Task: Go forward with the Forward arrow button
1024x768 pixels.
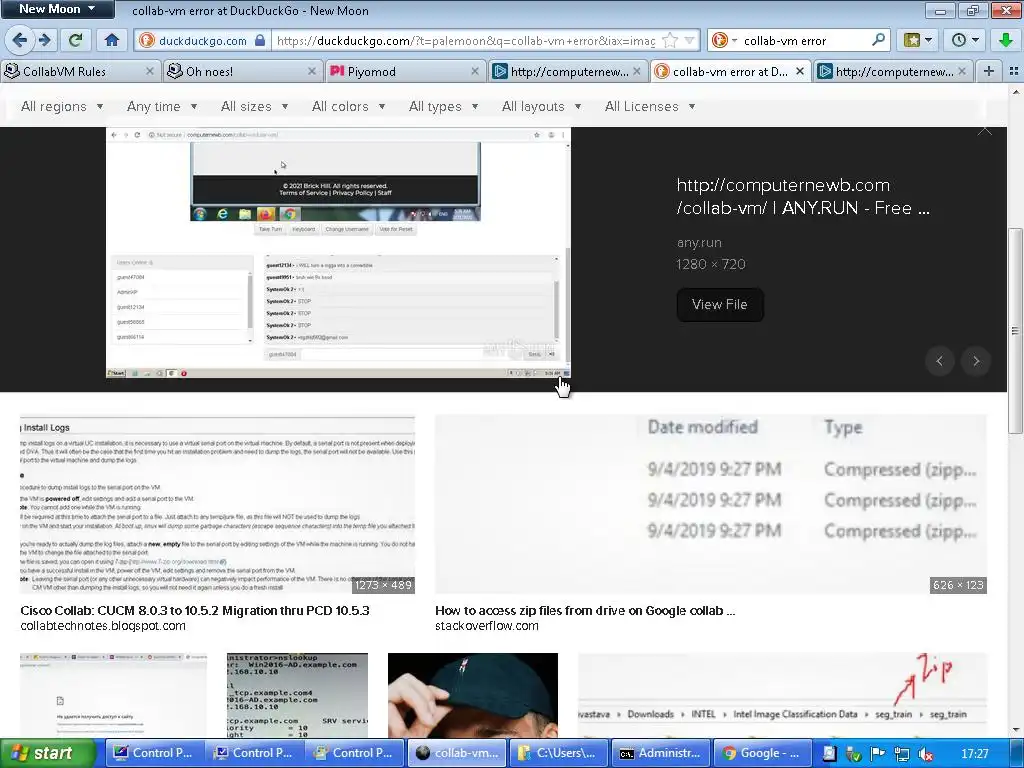Action: [x=44, y=40]
